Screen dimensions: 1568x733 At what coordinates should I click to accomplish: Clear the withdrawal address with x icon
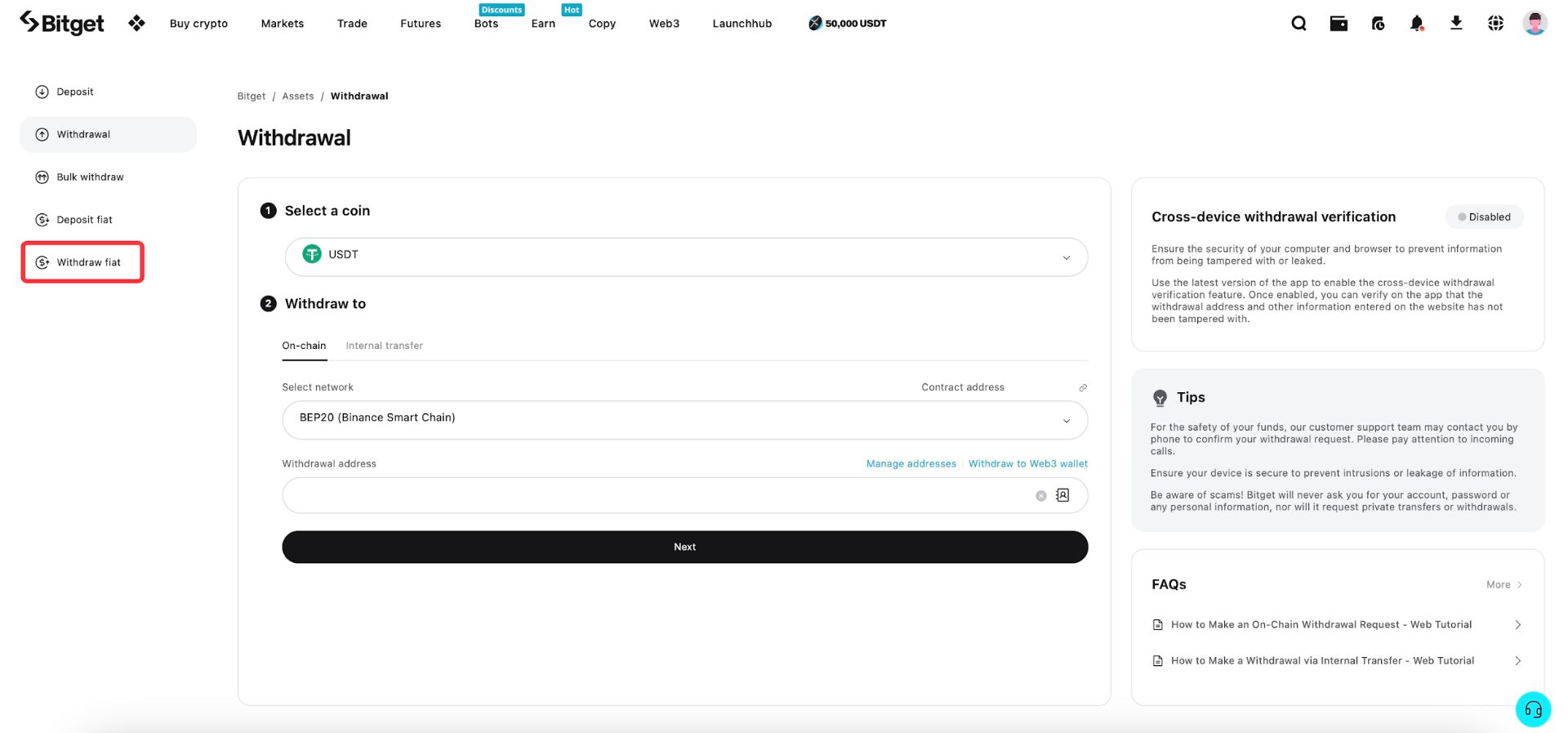pyautogui.click(x=1041, y=496)
